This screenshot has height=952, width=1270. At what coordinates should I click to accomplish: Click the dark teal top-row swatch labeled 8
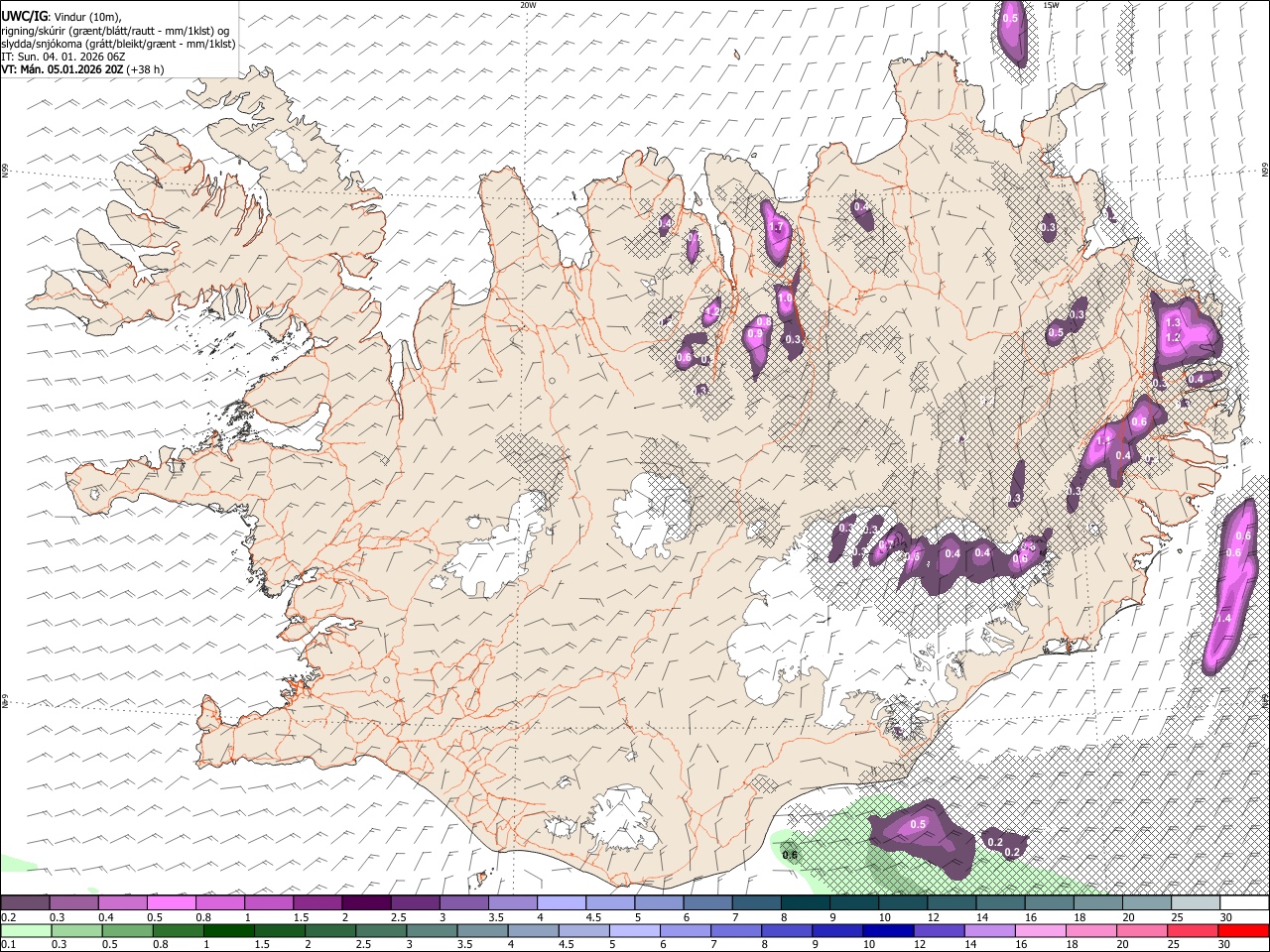[805, 903]
